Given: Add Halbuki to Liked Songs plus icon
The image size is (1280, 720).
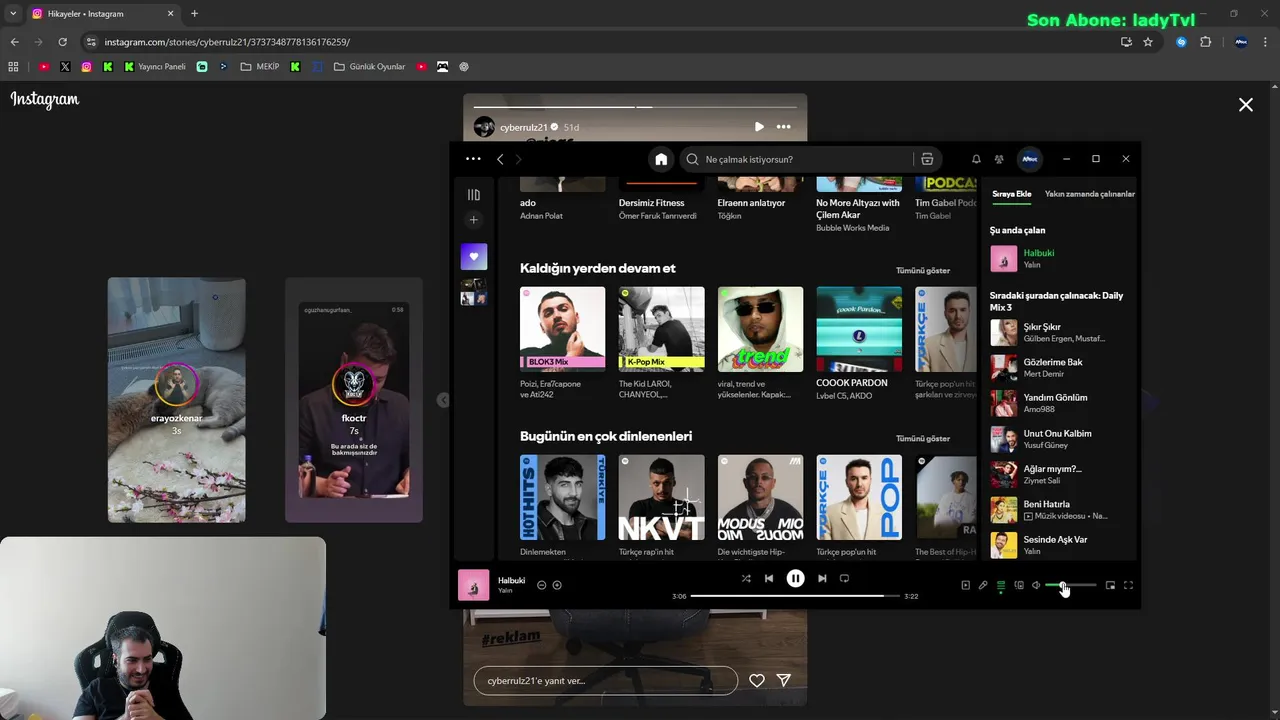Looking at the screenshot, I should [557, 585].
